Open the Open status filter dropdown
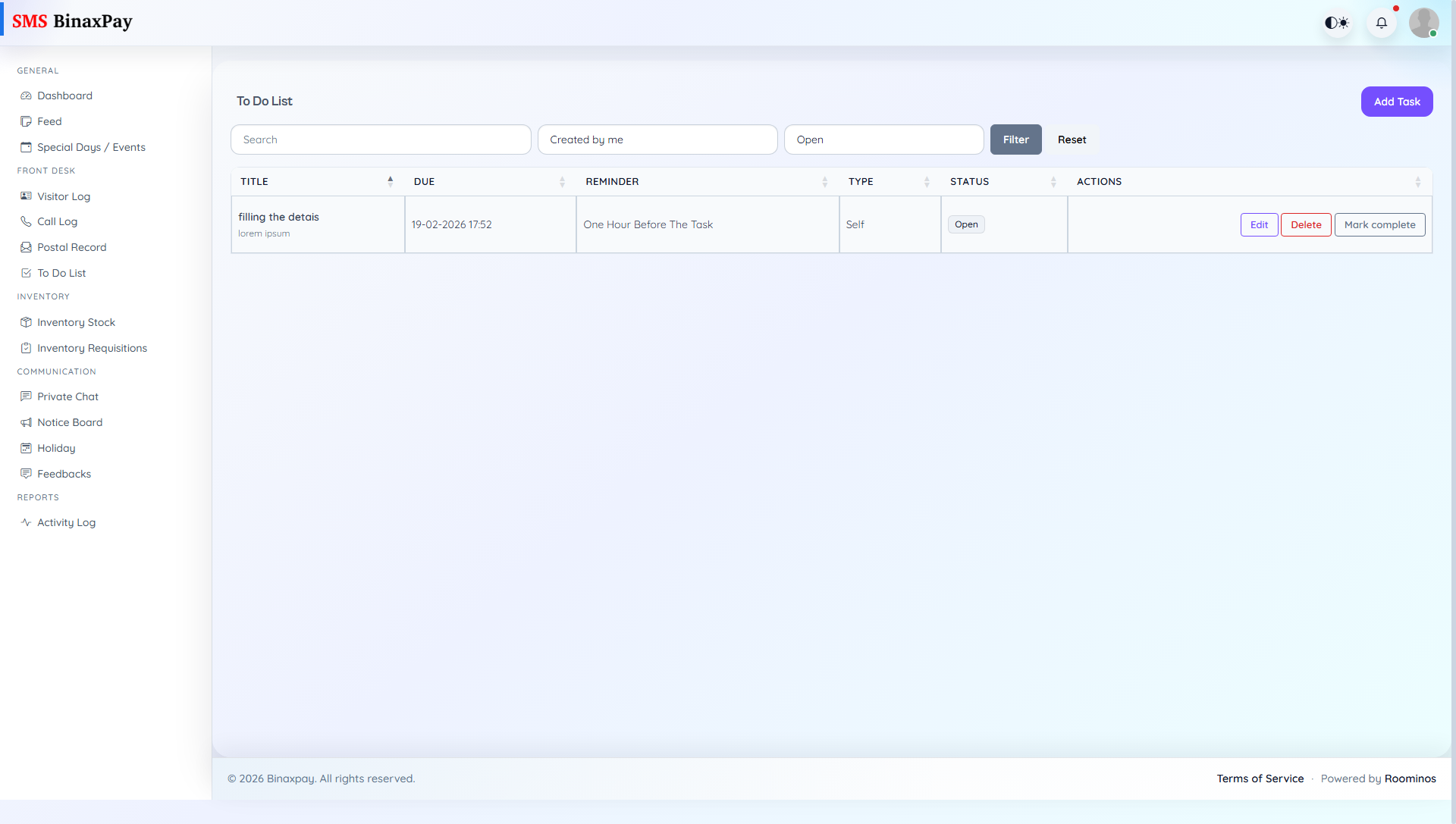The image size is (1456, 824). pos(883,139)
